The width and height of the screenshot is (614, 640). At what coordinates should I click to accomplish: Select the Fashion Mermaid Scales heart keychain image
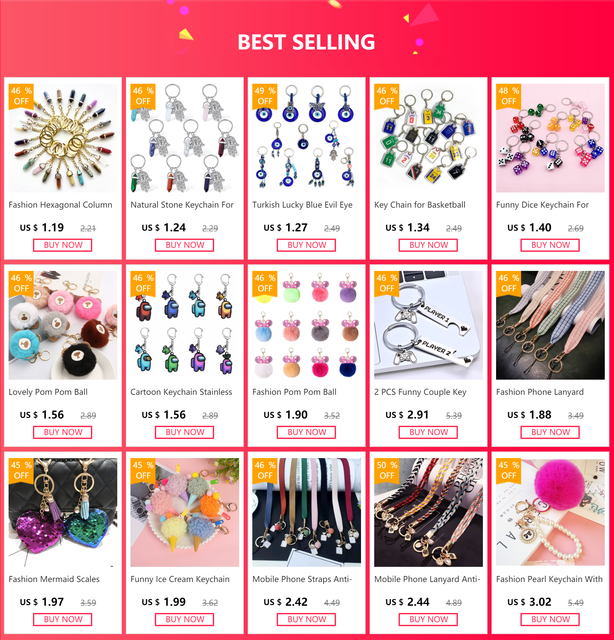point(62,512)
